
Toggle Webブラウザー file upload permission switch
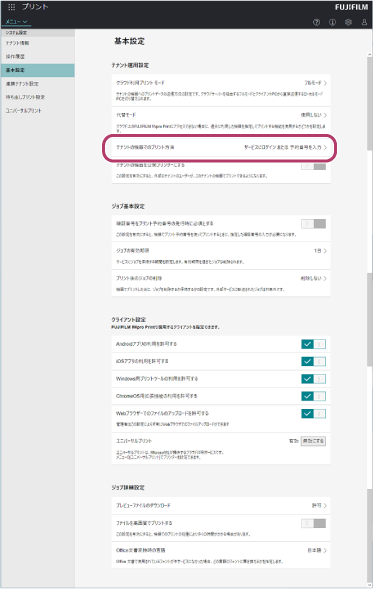coord(313,414)
